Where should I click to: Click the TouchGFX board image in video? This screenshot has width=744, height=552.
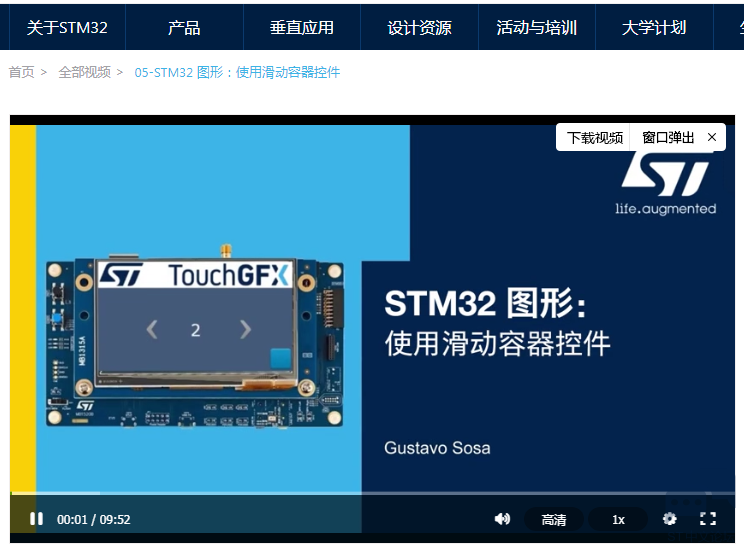[195, 336]
